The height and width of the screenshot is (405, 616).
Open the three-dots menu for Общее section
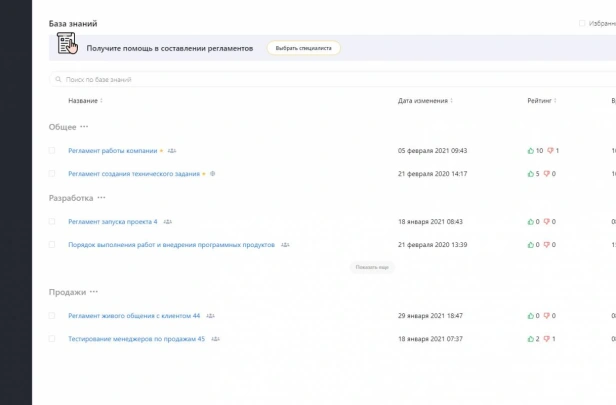click(x=84, y=127)
